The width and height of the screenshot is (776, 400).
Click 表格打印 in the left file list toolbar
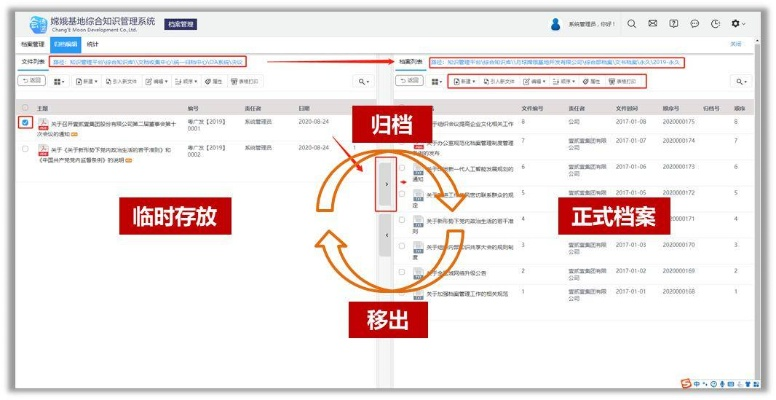click(246, 82)
